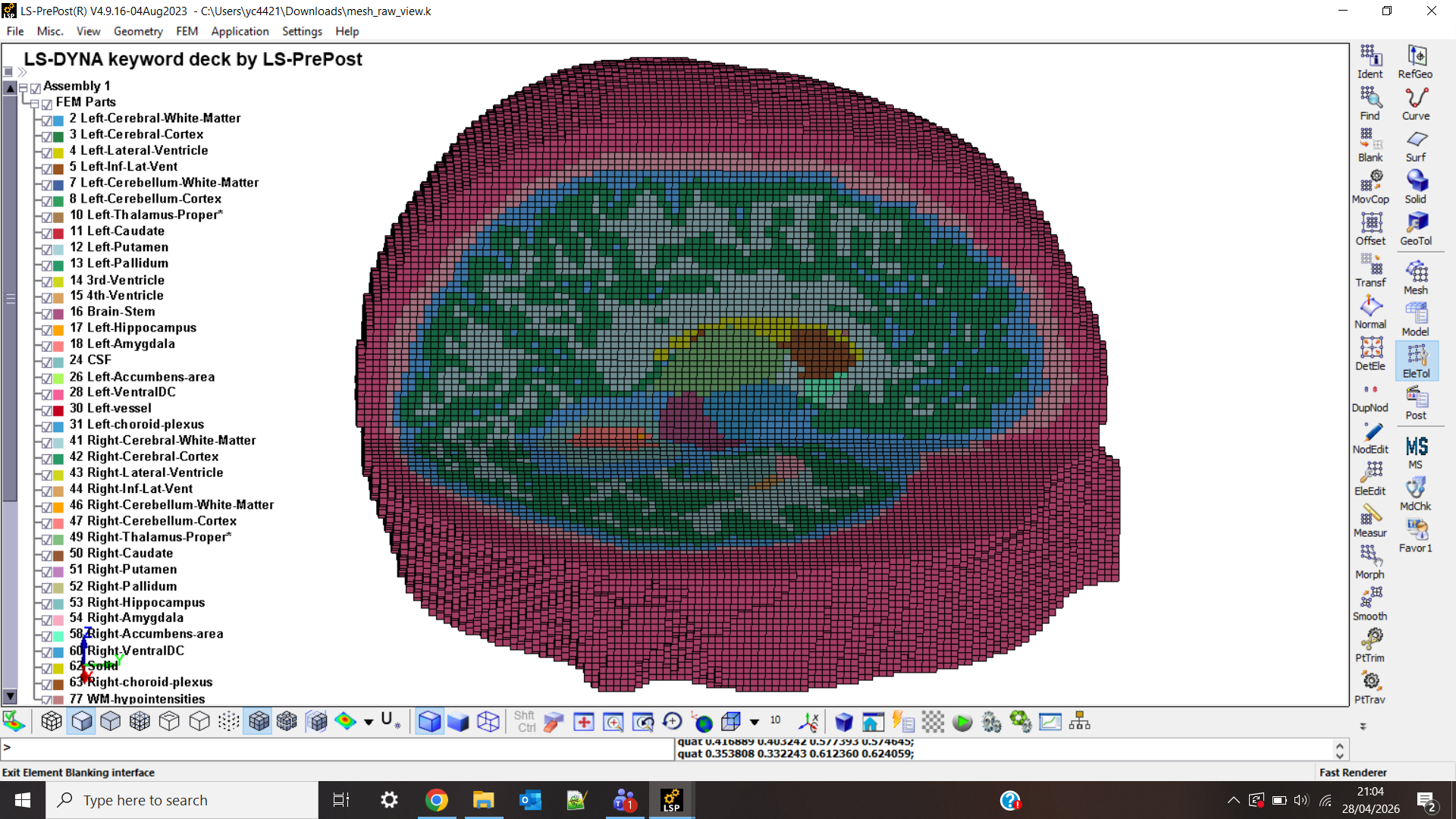Open the dropdown arrow left of the 10
This screenshot has height=819, width=1456.
pyautogui.click(x=755, y=722)
